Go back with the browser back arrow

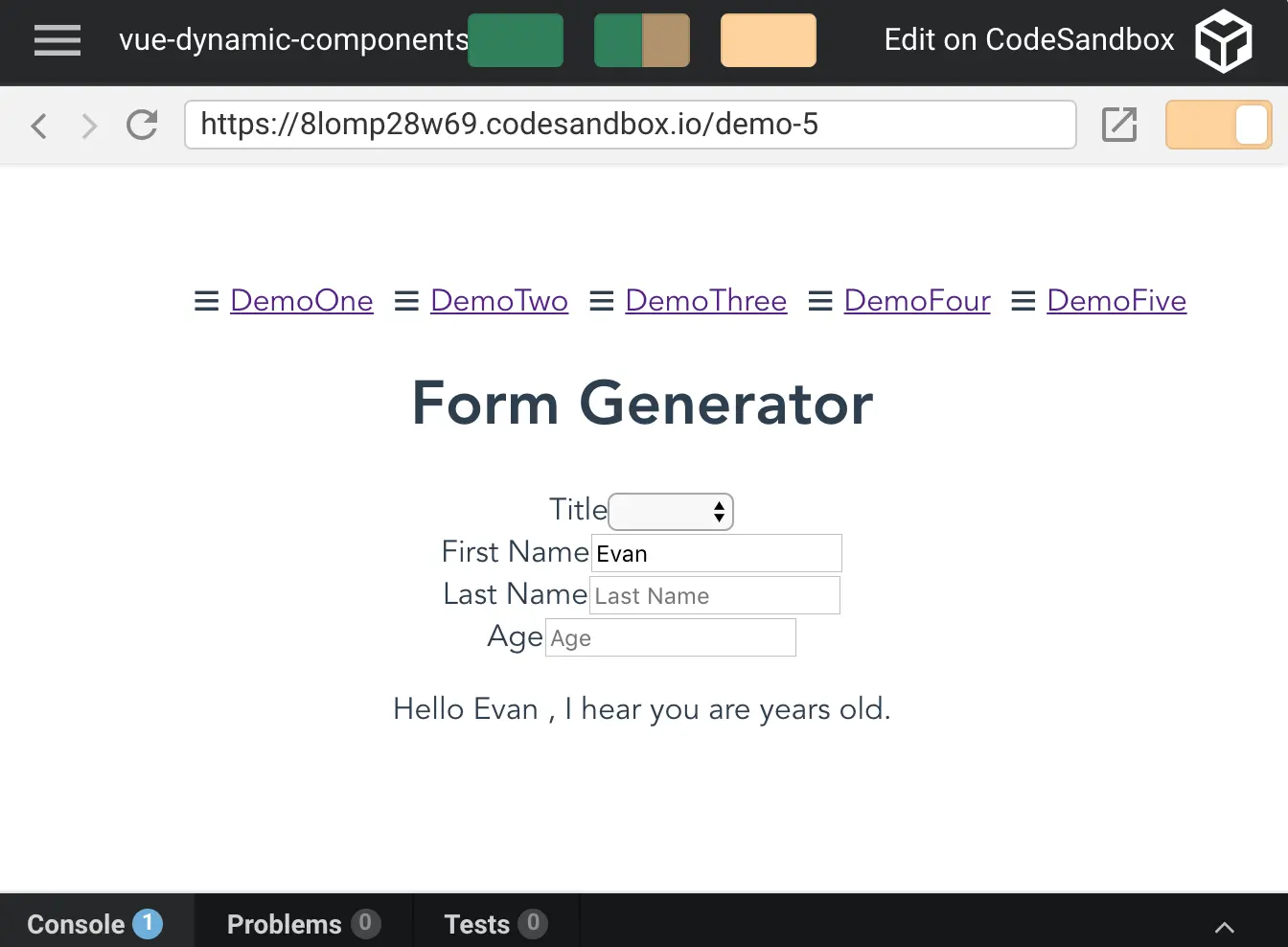pos(38,126)
